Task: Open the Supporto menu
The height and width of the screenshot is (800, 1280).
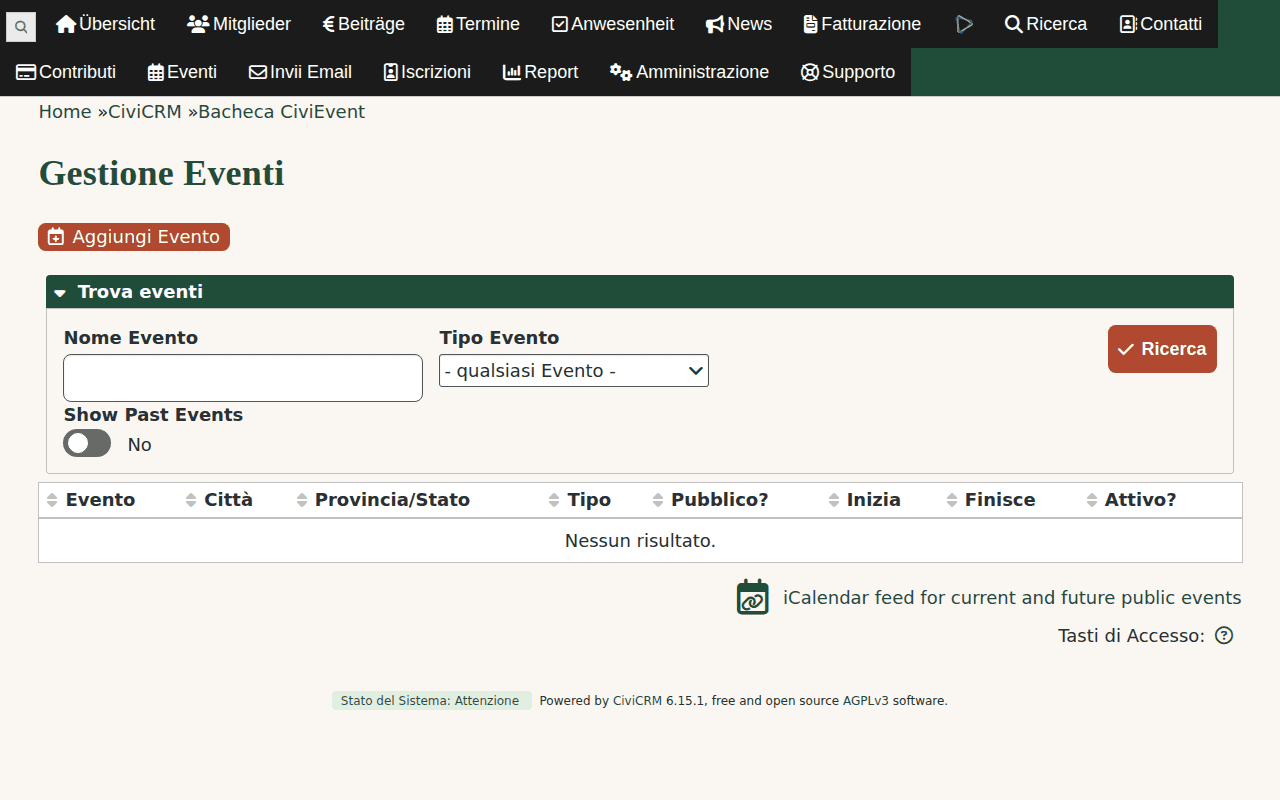Action: (x=848, y=72)
